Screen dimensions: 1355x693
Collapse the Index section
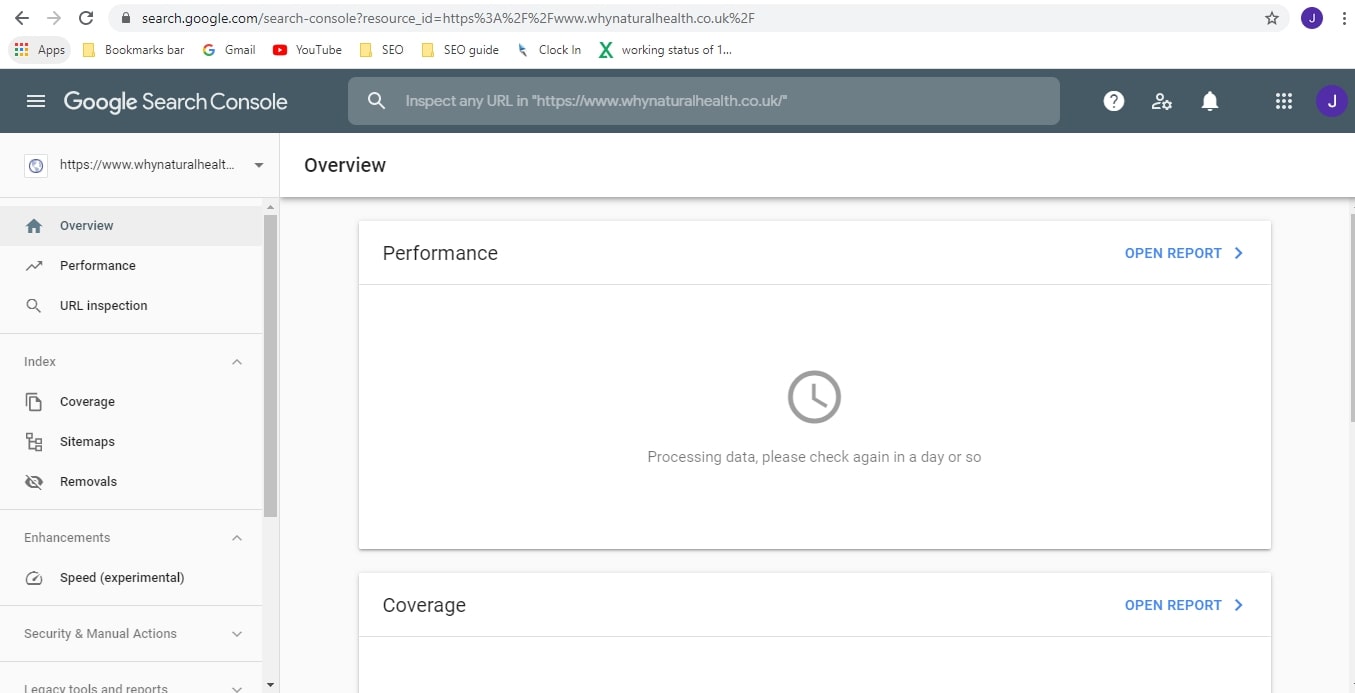pyautogui.click(x=237, y=361)
